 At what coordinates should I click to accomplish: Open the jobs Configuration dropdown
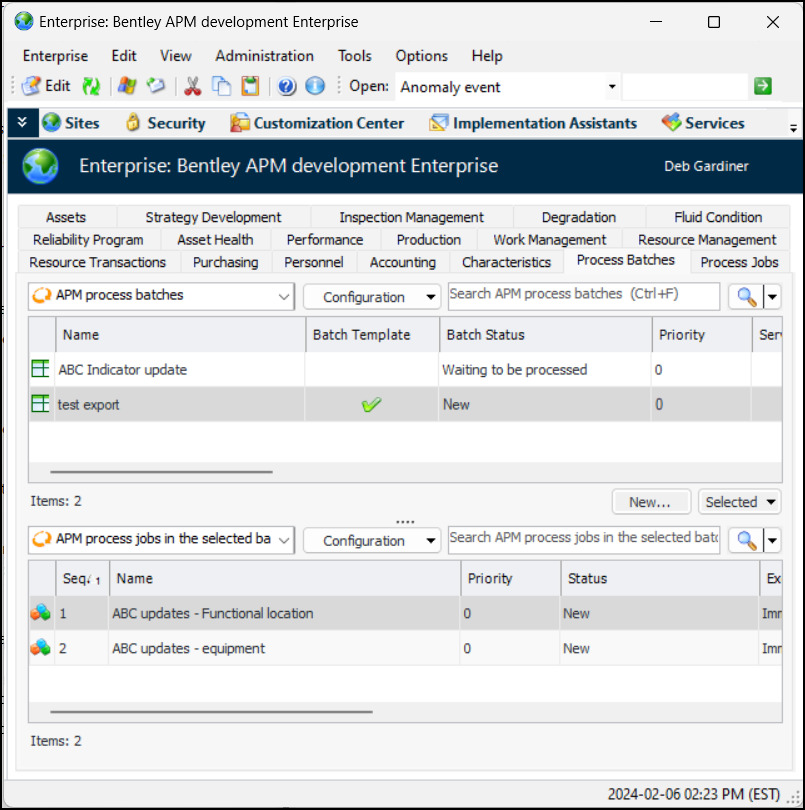371,541
